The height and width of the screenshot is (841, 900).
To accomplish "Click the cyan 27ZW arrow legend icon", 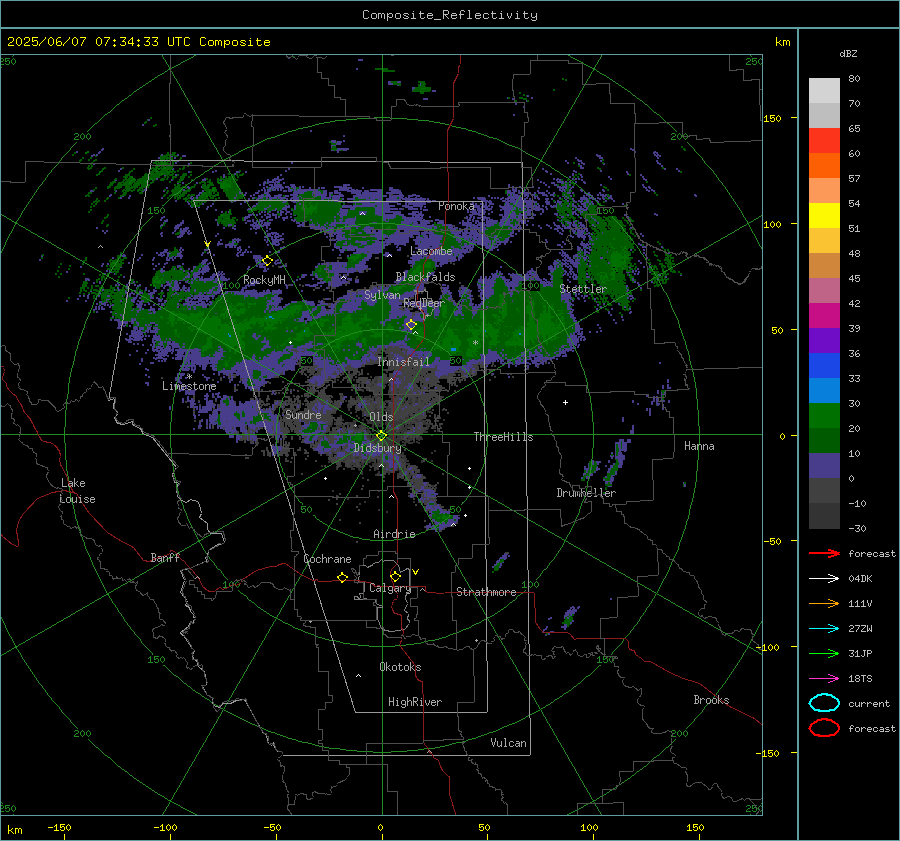I will [x=824, y=629].
